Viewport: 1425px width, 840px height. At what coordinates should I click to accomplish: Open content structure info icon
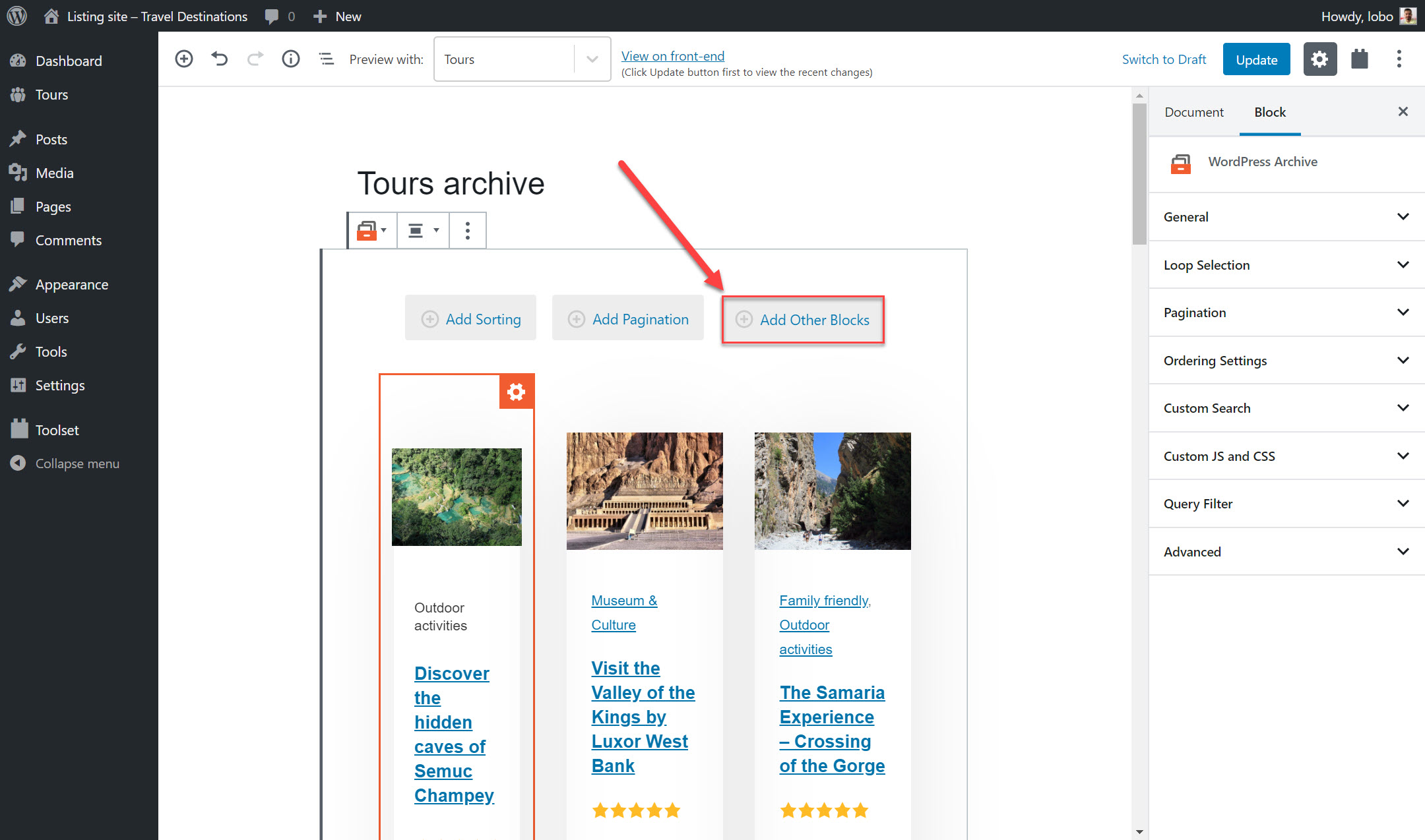[x=291, y=59]
